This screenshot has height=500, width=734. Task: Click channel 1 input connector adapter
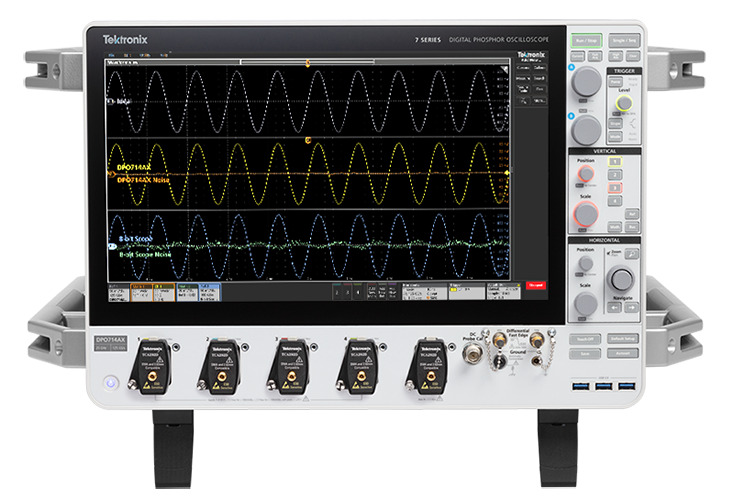tap(151, 367)
